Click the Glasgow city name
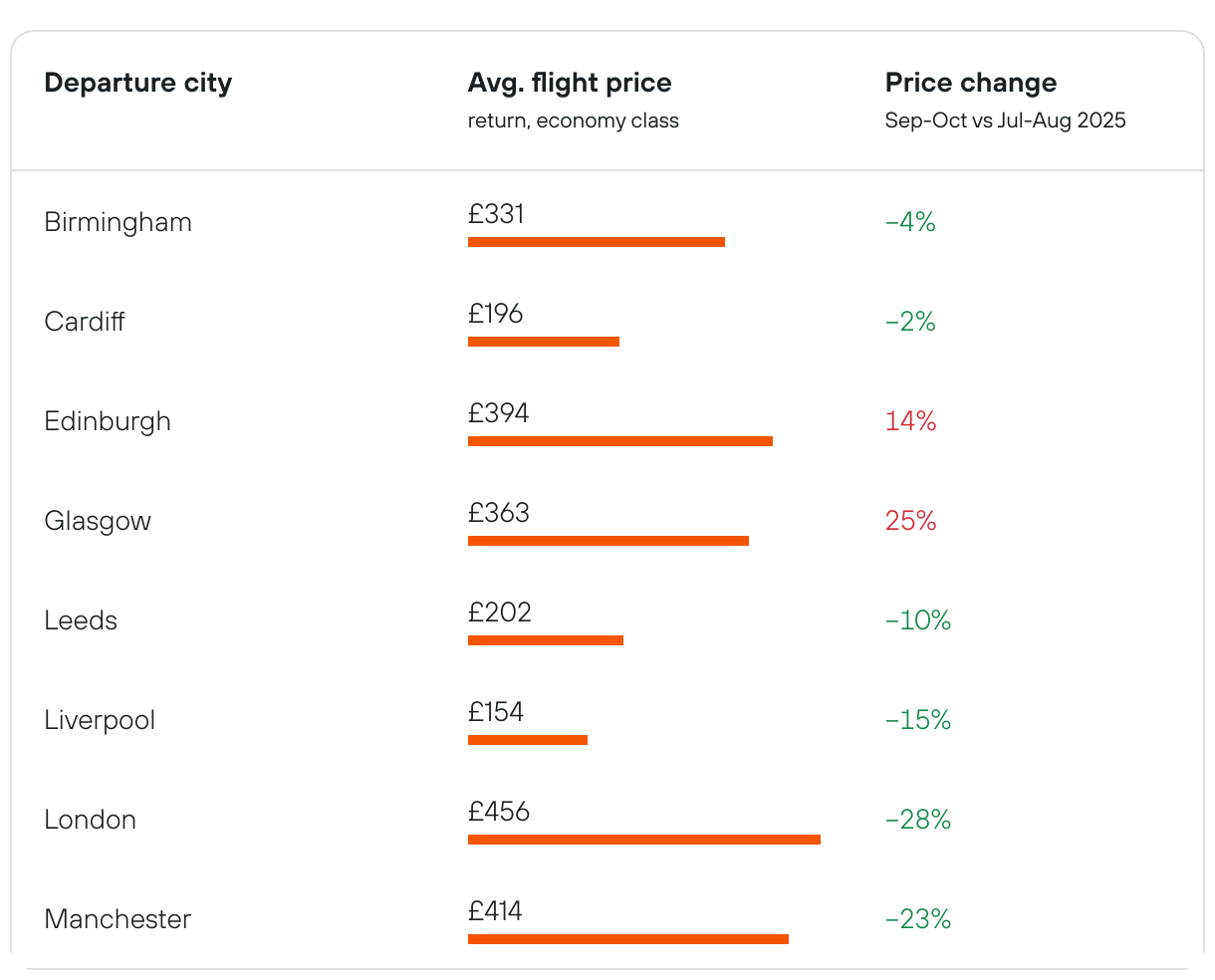The height and width of the screenshot is (980, 1215). [98, 521]
